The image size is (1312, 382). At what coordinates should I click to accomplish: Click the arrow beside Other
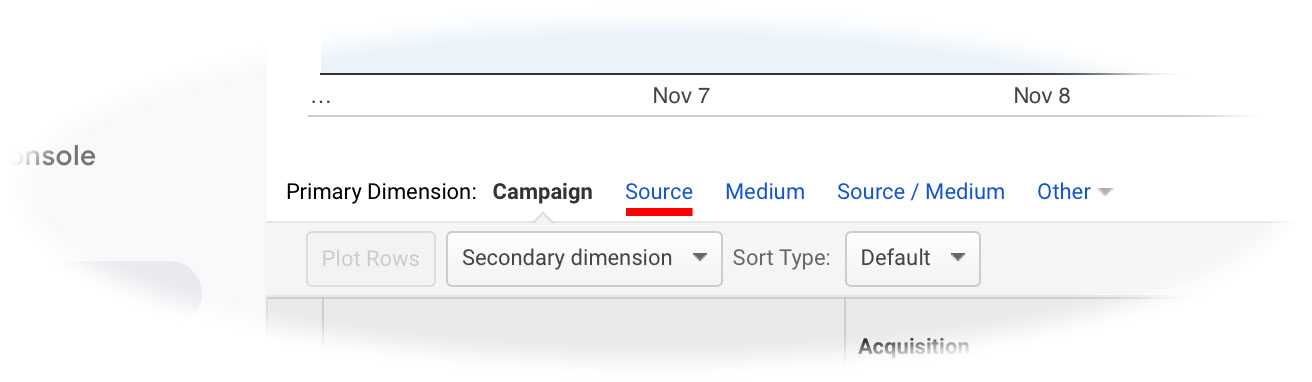click(x=1105, y=192)
